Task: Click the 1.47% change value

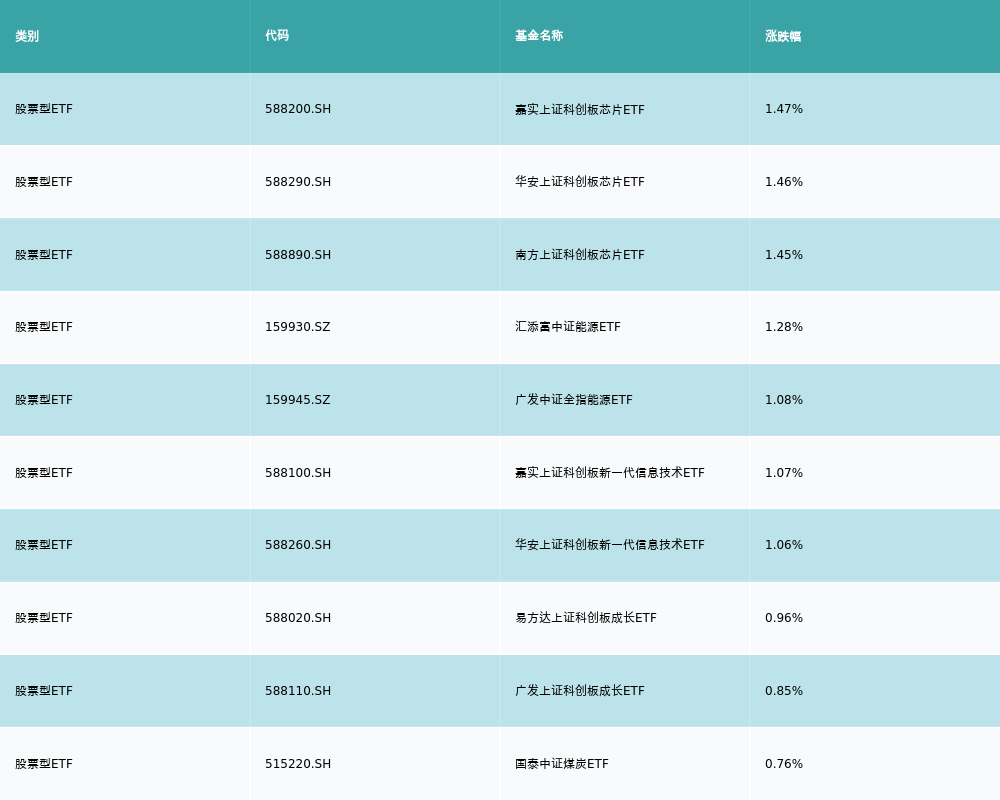Action: tap(784, 109)
